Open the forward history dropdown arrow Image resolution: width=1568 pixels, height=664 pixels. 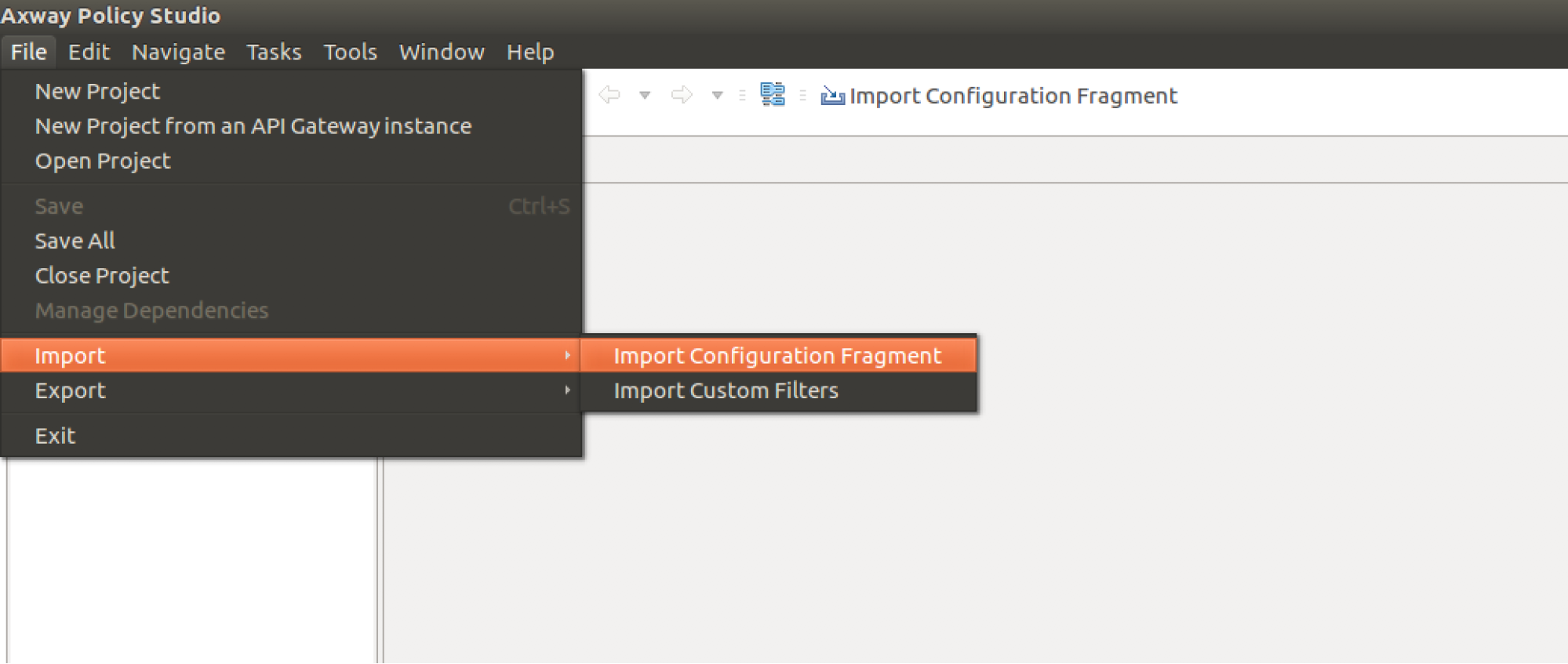pyautogui.click(x=717, y=96)
